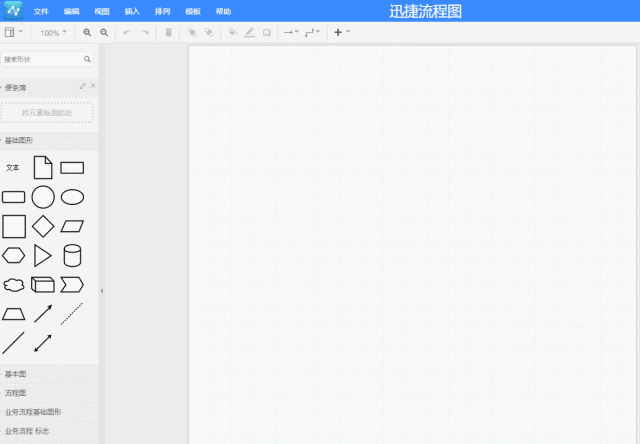The height and width of the screenshot is (444, 640).
Task: Select the small rectangle shape beside note shape
Action: (x=72, y=168)
